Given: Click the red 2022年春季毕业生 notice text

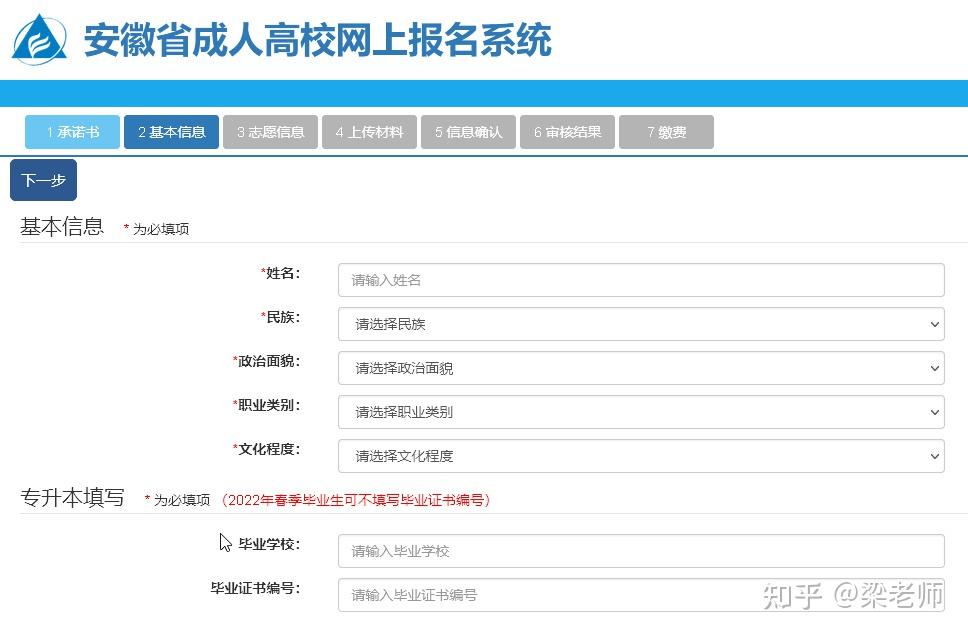Looking at the screenshot, I should coord(356,500).
